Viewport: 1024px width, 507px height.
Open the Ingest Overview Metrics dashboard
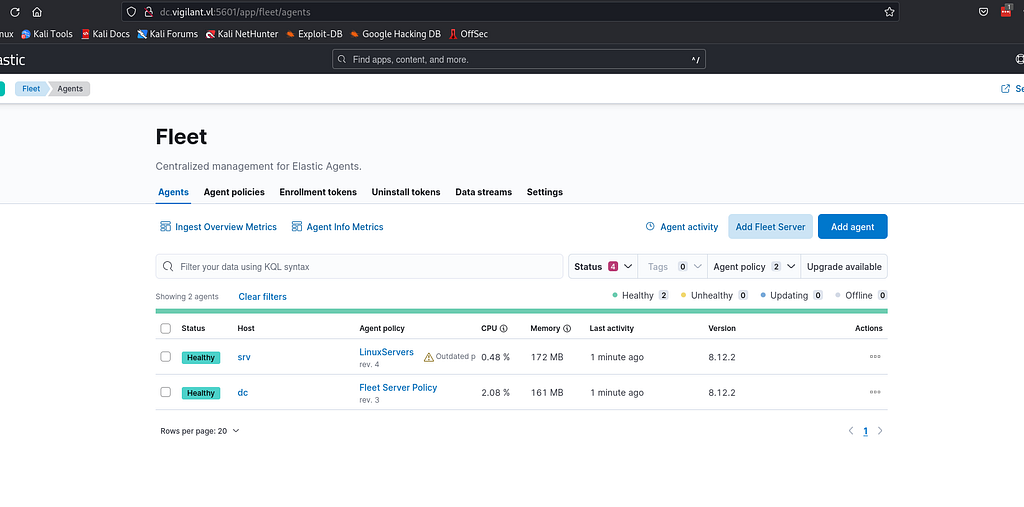(218, 227)
